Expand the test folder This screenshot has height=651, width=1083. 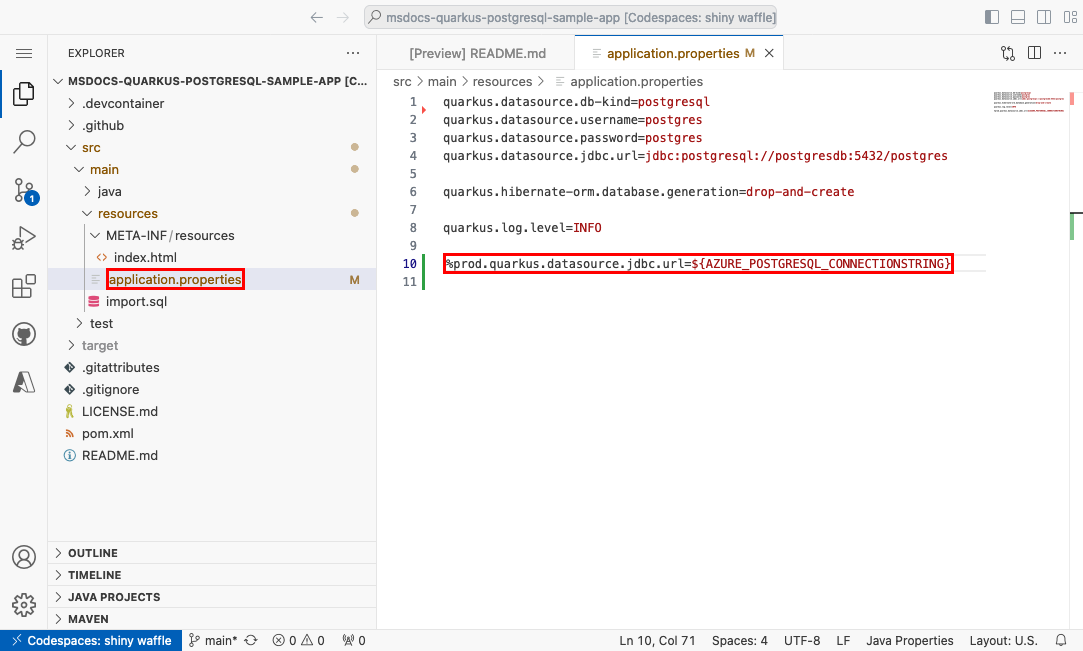(212, 323)
